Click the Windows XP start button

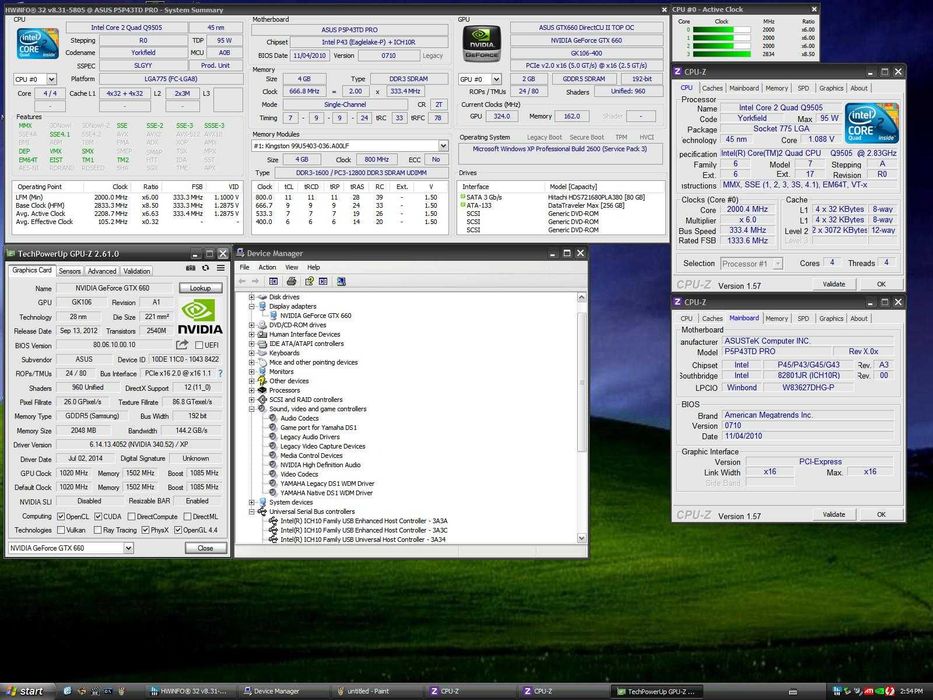[26, 691]
